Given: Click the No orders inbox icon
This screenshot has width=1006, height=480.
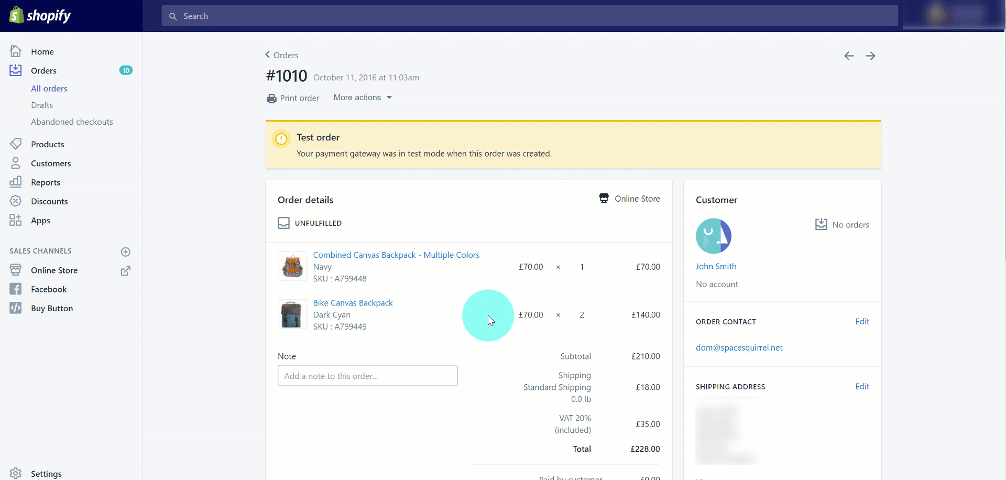Looking at the screenshot, I should tap(821, 225).
